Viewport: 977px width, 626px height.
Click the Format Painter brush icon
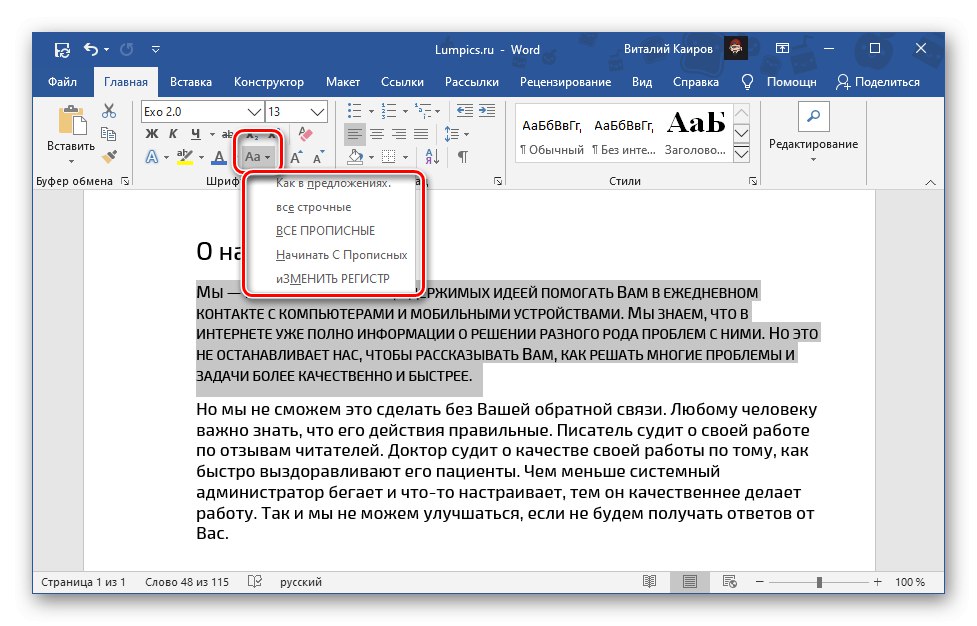point(109,155)
